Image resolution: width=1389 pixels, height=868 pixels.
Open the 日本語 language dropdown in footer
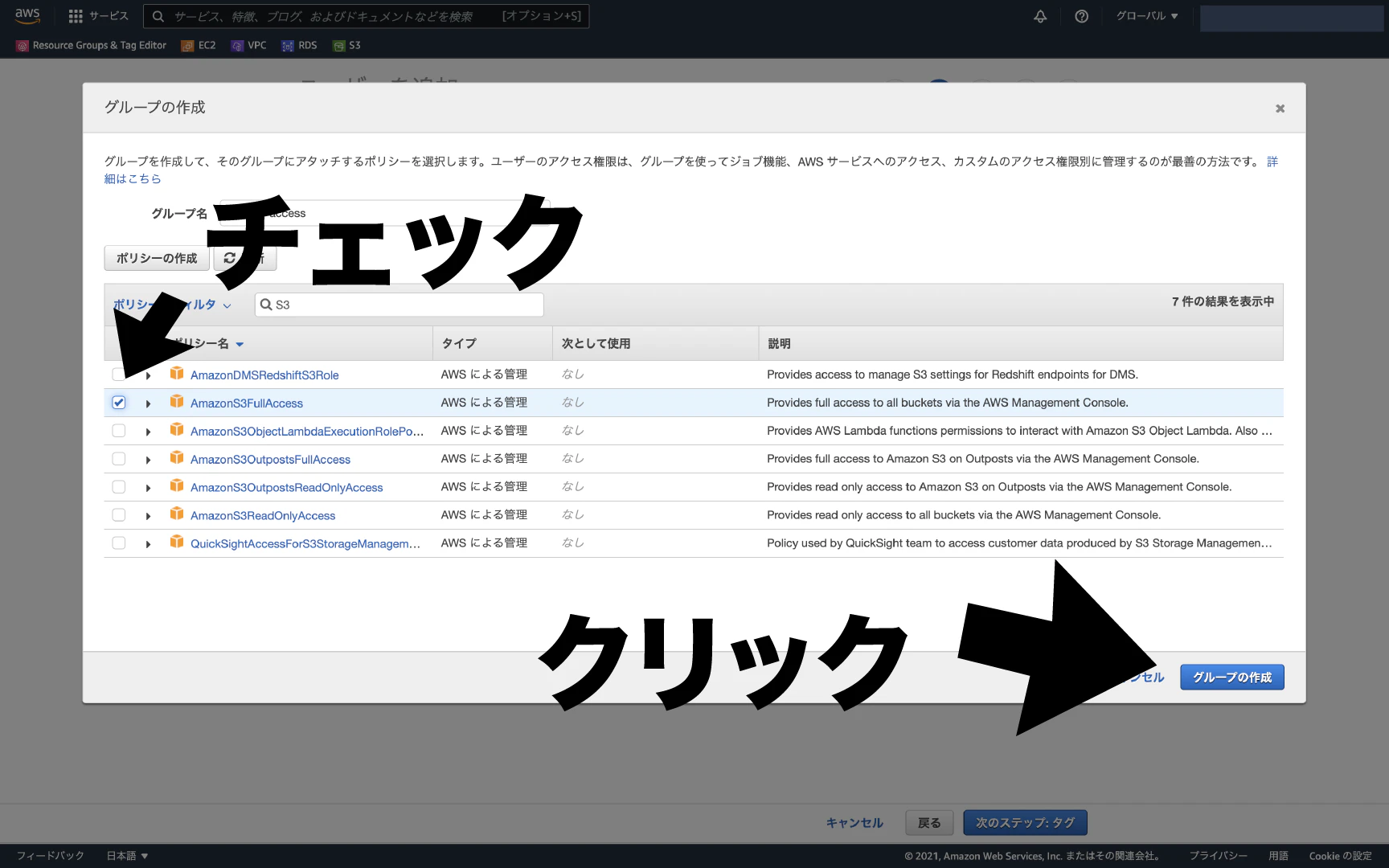127,856
